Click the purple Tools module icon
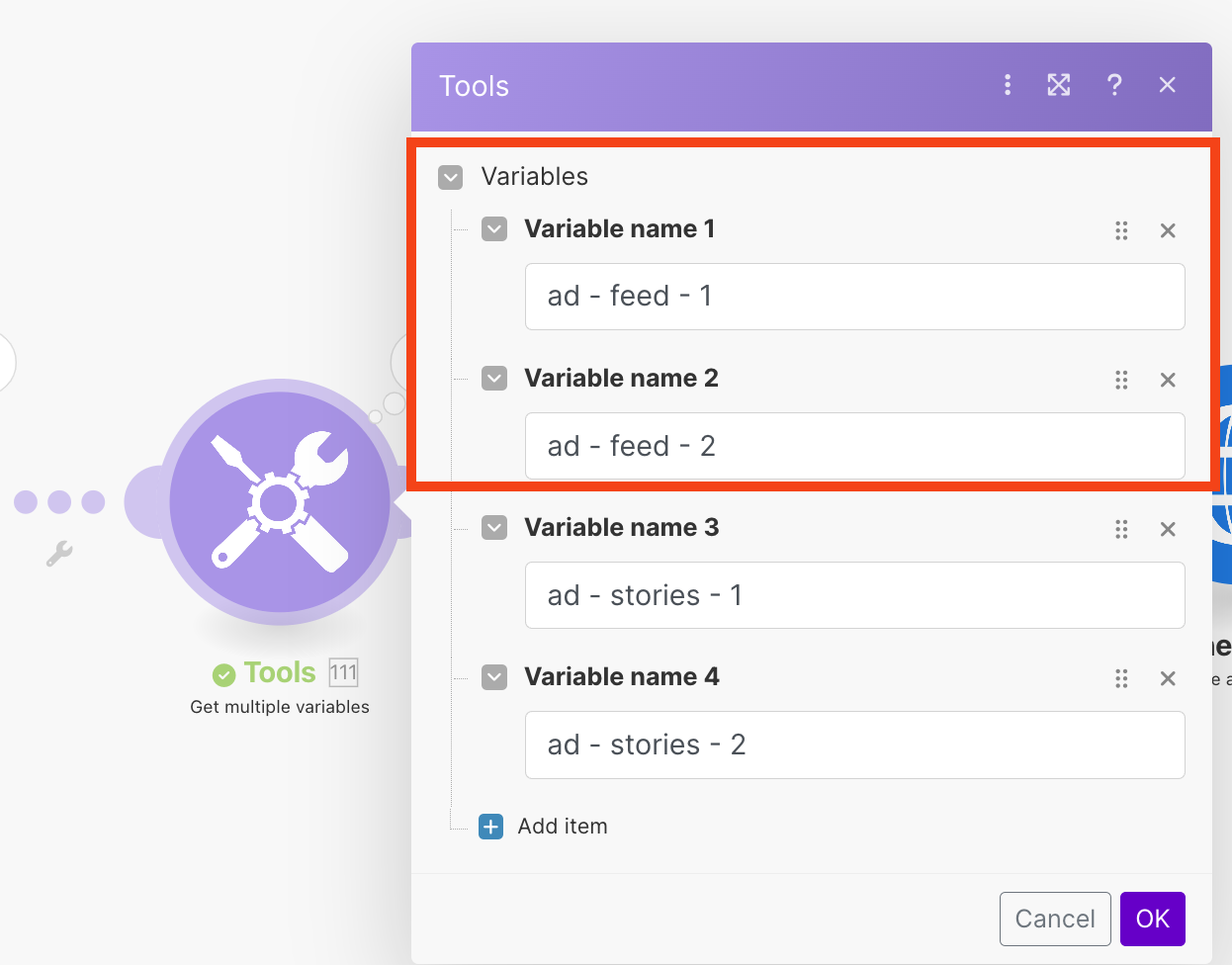1232x965 pixels. pos(280,502)
